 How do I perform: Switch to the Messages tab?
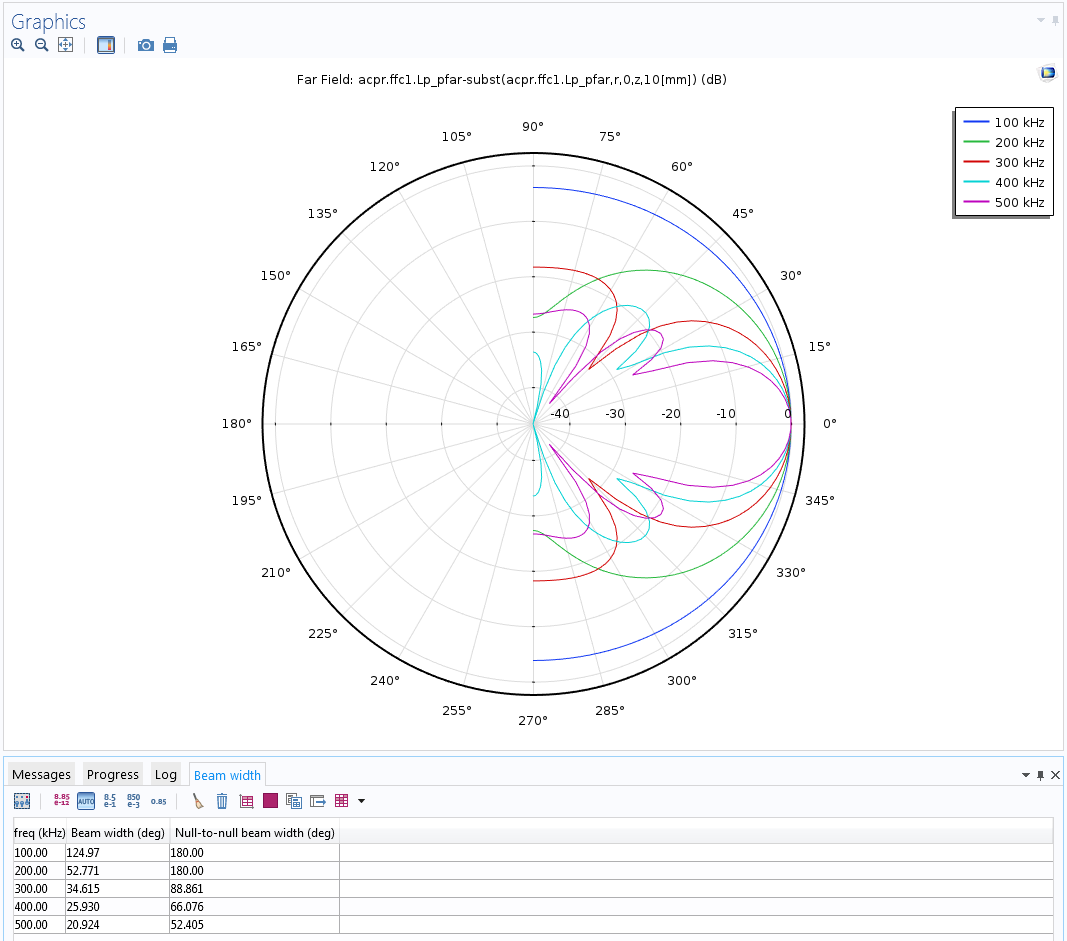coord(42,775)
